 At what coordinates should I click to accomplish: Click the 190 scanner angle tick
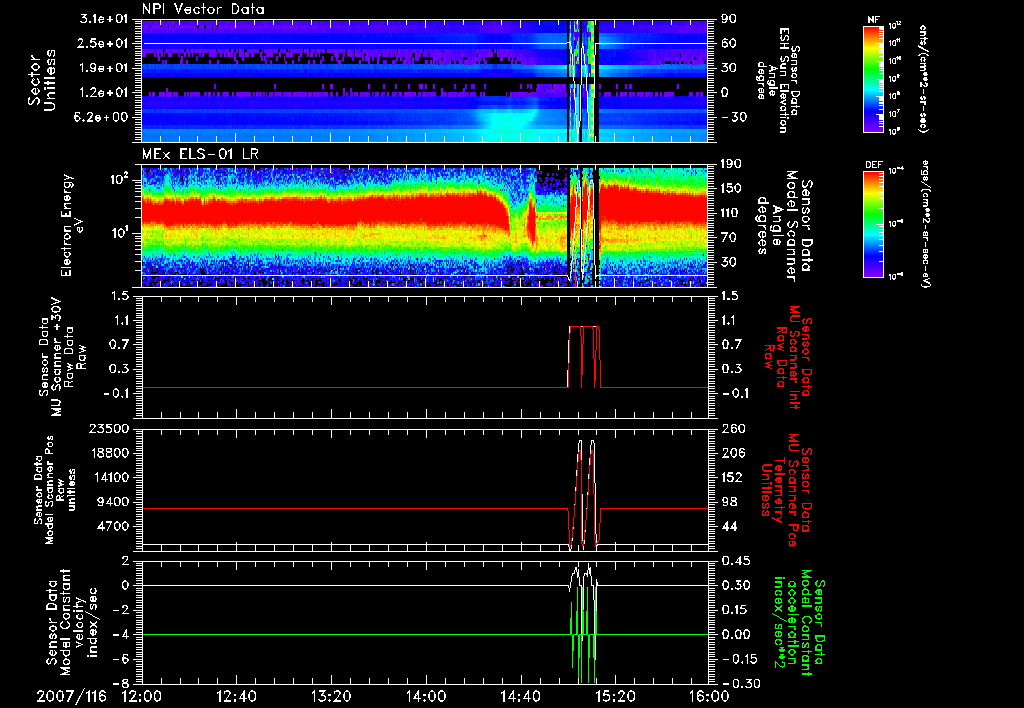tap(729, 164)
